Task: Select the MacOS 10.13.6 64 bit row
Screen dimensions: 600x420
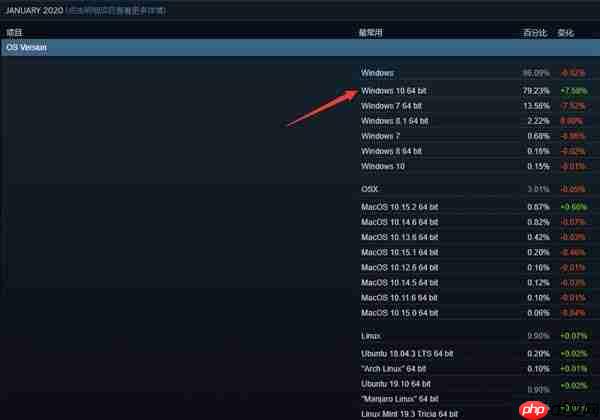Action: coord(474,237)
